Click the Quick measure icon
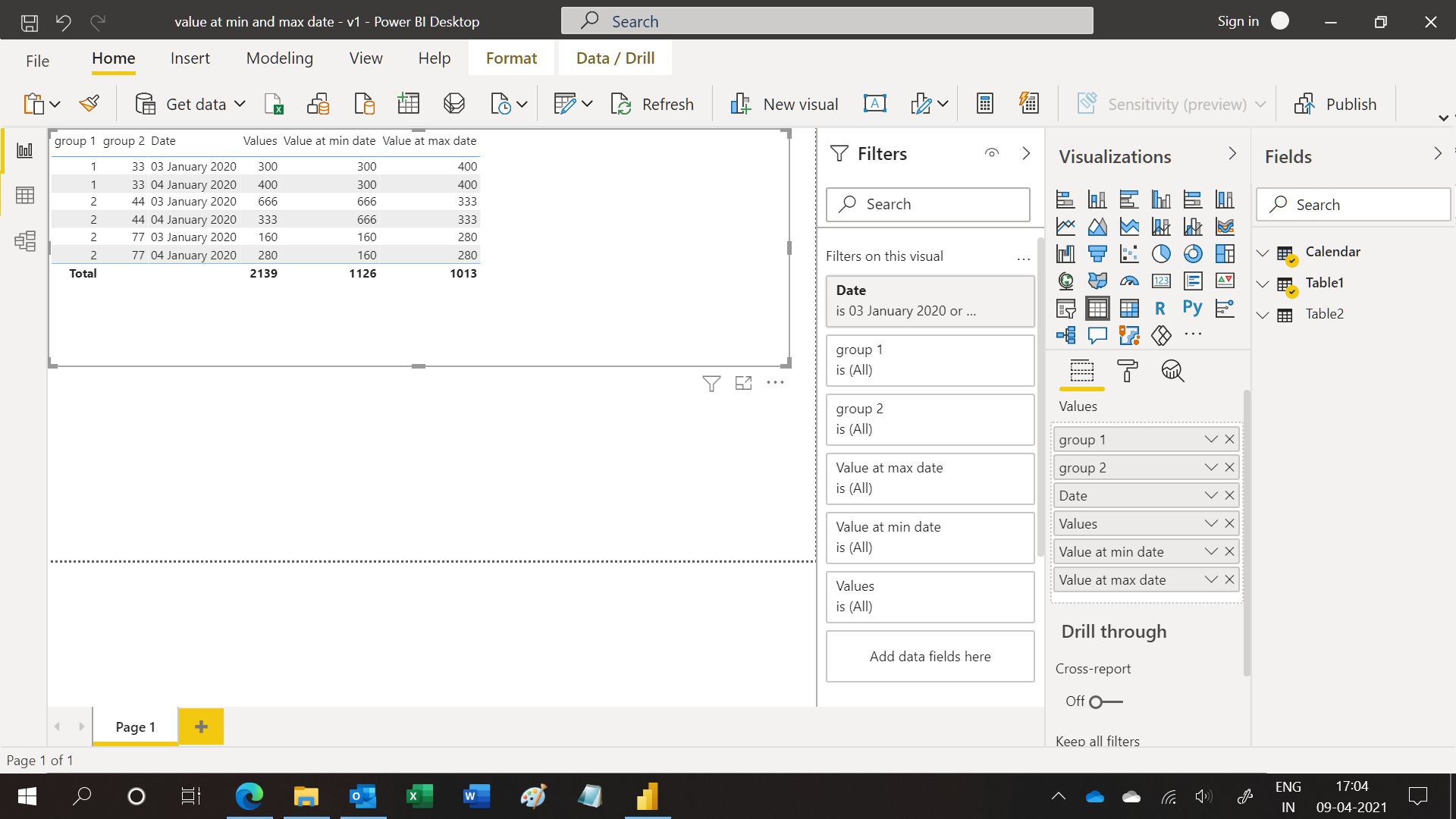This screenshot has width=1456, height=819. pyautogui.click(x=1029, y=103)
